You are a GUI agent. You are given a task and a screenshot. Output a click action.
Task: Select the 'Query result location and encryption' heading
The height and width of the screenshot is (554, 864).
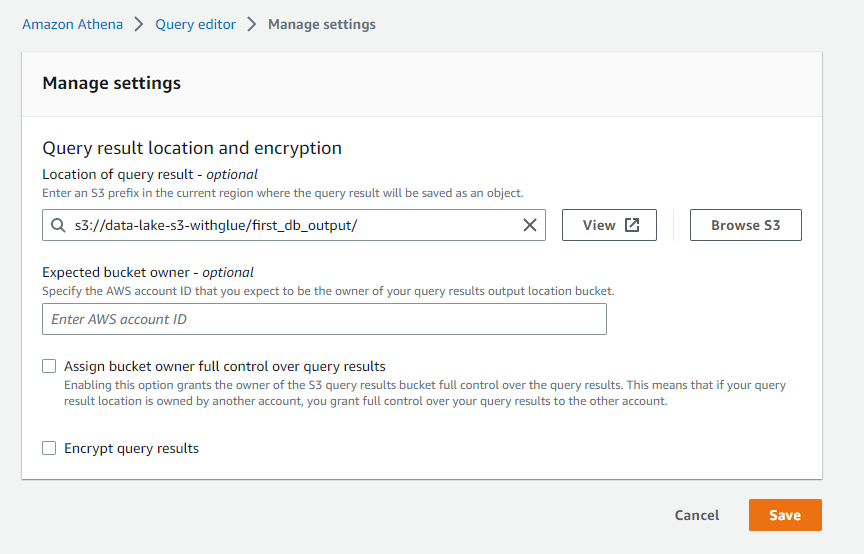coord(192,148)
